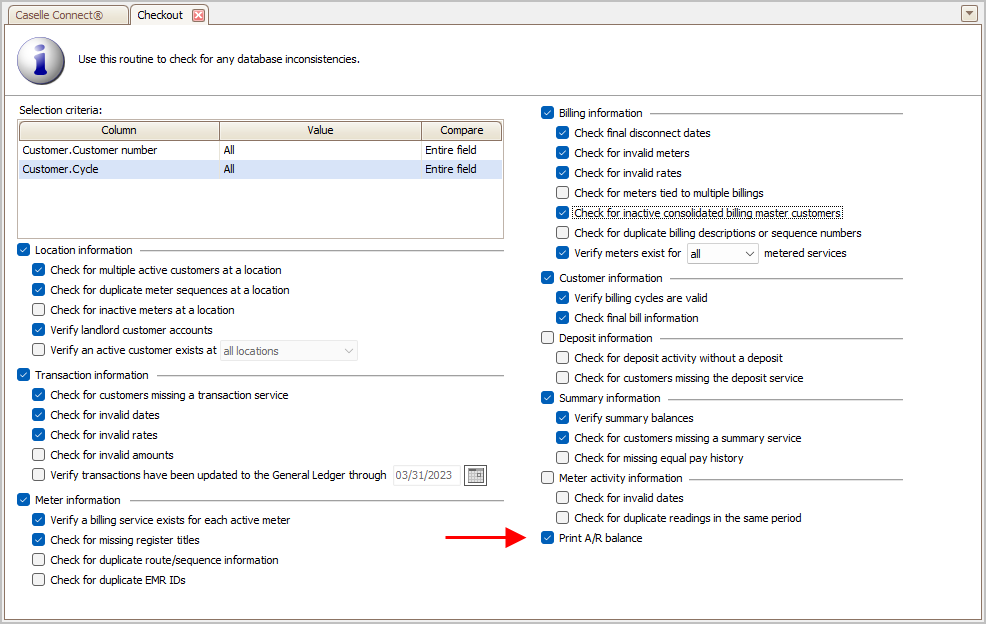
Task: Select the Customer.Customer number row
Action: pos(260,150)
